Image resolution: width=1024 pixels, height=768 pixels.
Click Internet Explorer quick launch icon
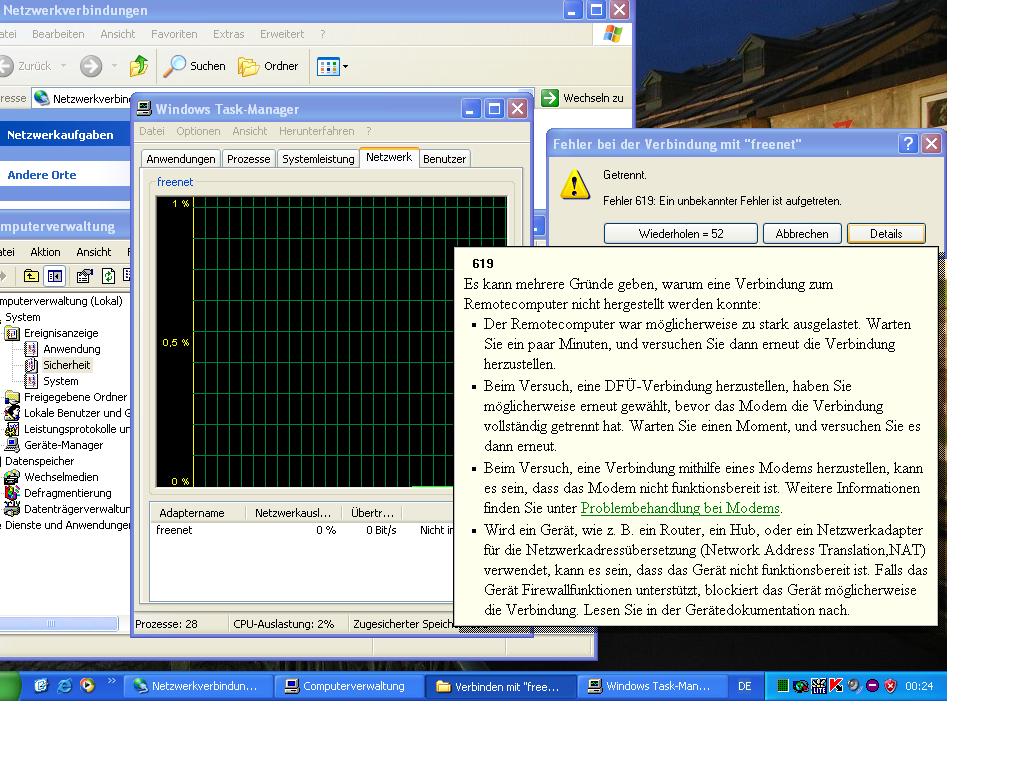pos(65,686)
